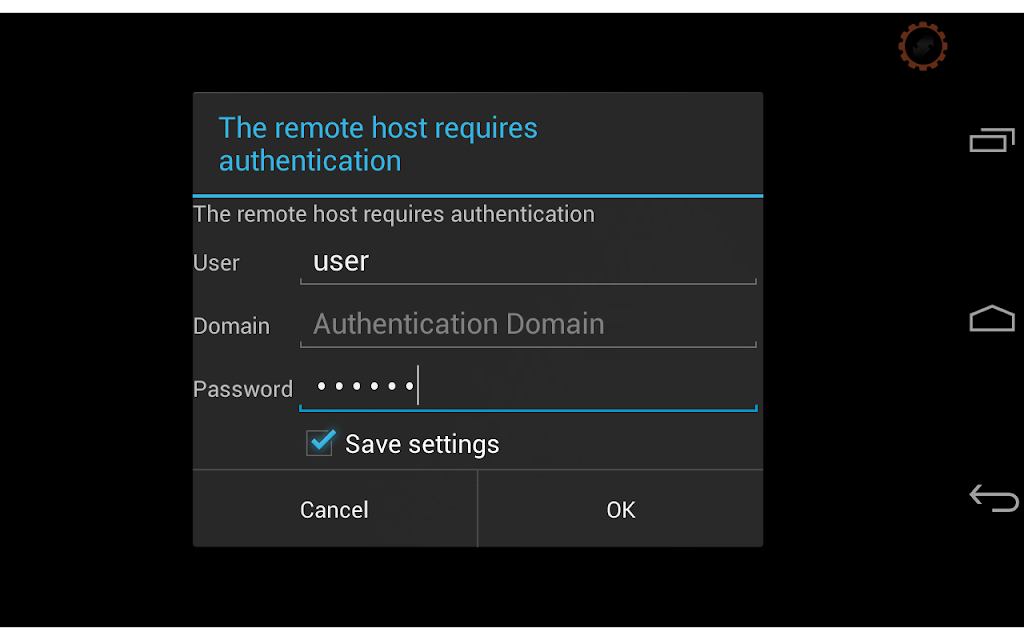Click the "User" field label
This screenshot has width=1024, height=640.
click(216, 263)
